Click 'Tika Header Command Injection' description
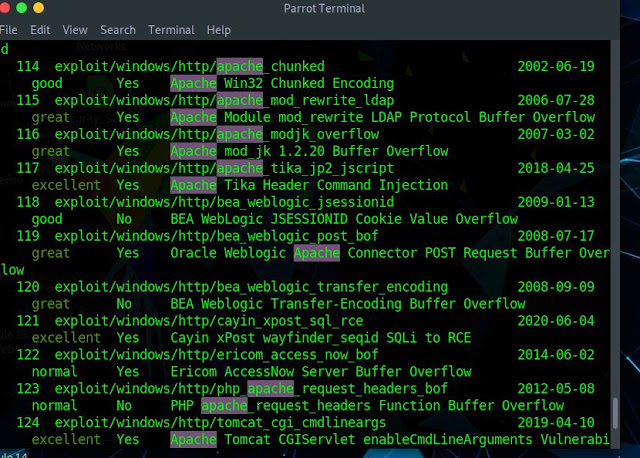 click(x=336, y=185)
